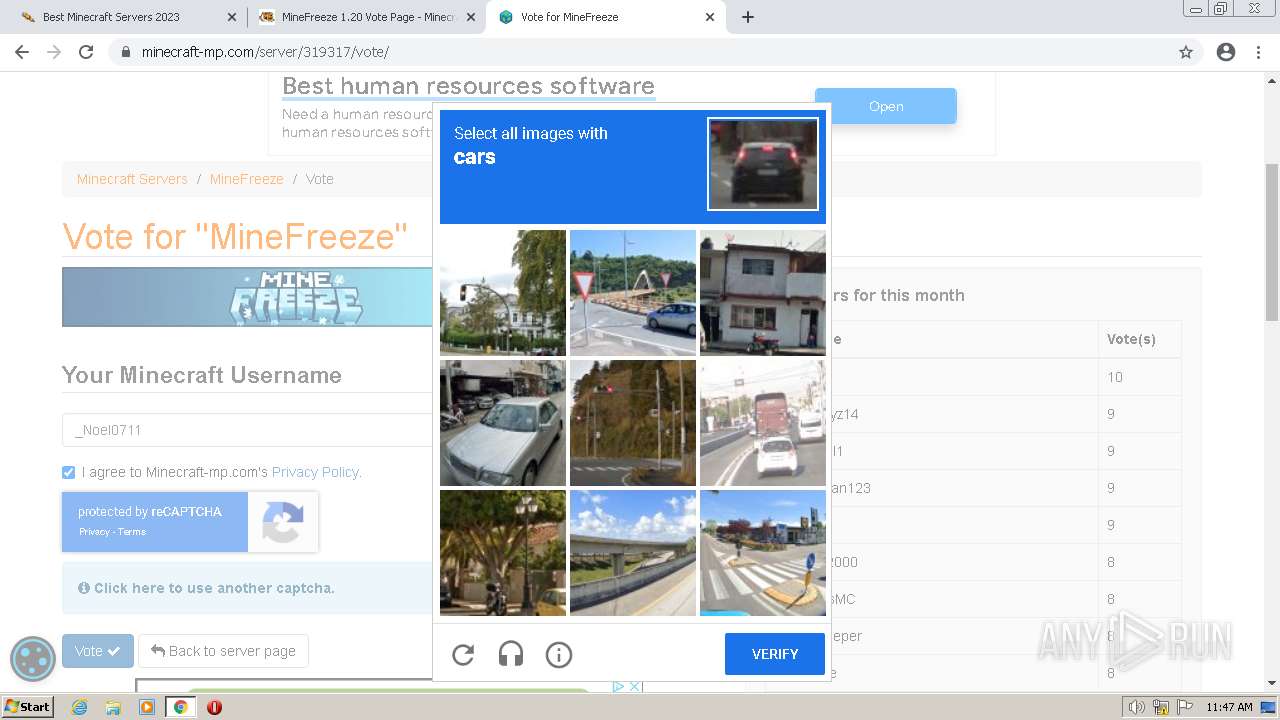Uncheck the Privacy Policy agreement checkbox
This screenshot has height=720, width=1280.
(x=68, y=472)
